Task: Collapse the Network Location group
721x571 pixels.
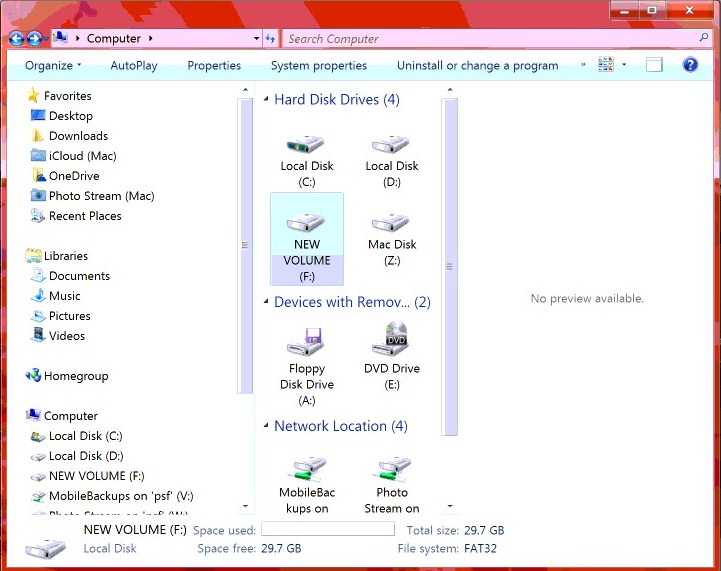Action: pyautogui.click(x=266, y=426)
